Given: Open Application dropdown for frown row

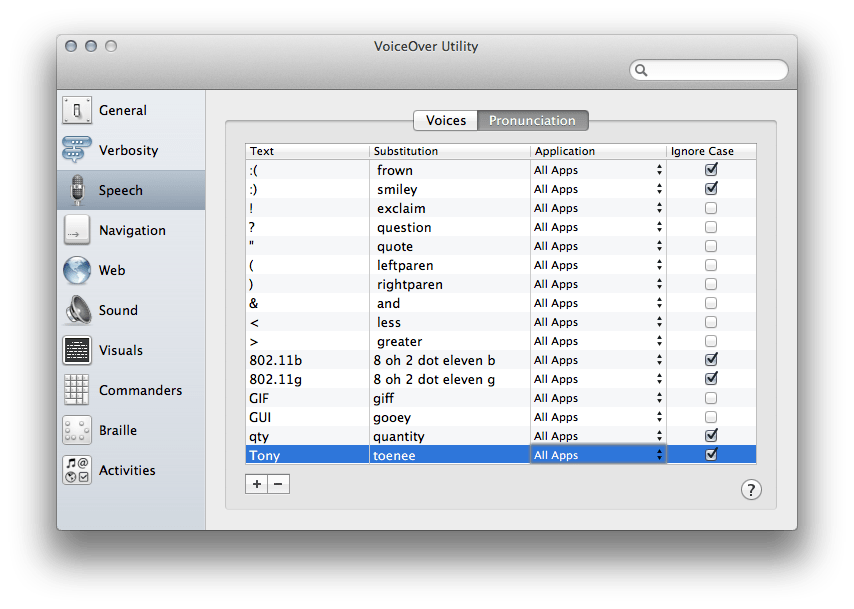Looking at the screenshot, I should (x=598, y=170).
